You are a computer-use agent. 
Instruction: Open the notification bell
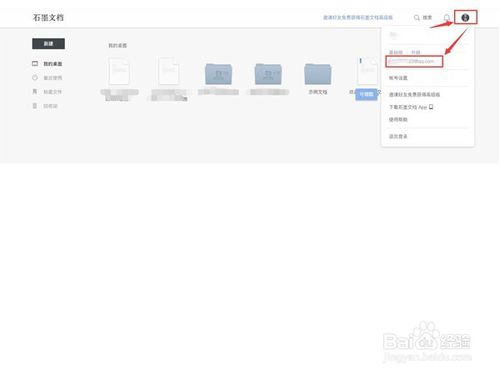[447, 17]
